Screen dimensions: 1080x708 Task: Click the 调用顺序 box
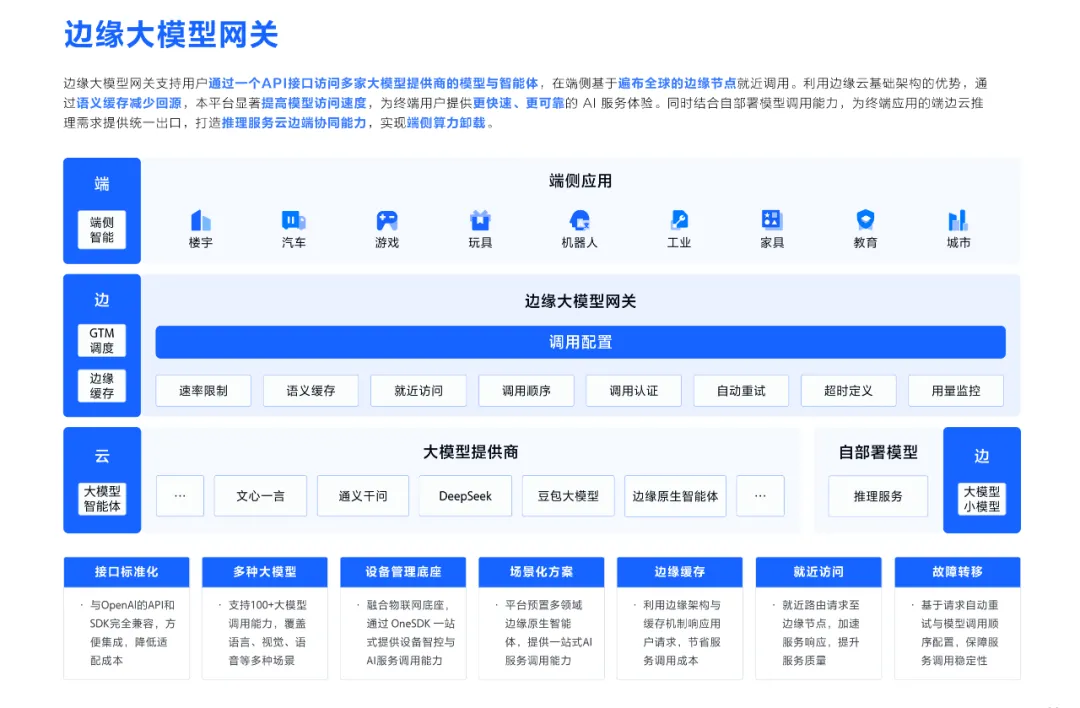tap(526, 391)
